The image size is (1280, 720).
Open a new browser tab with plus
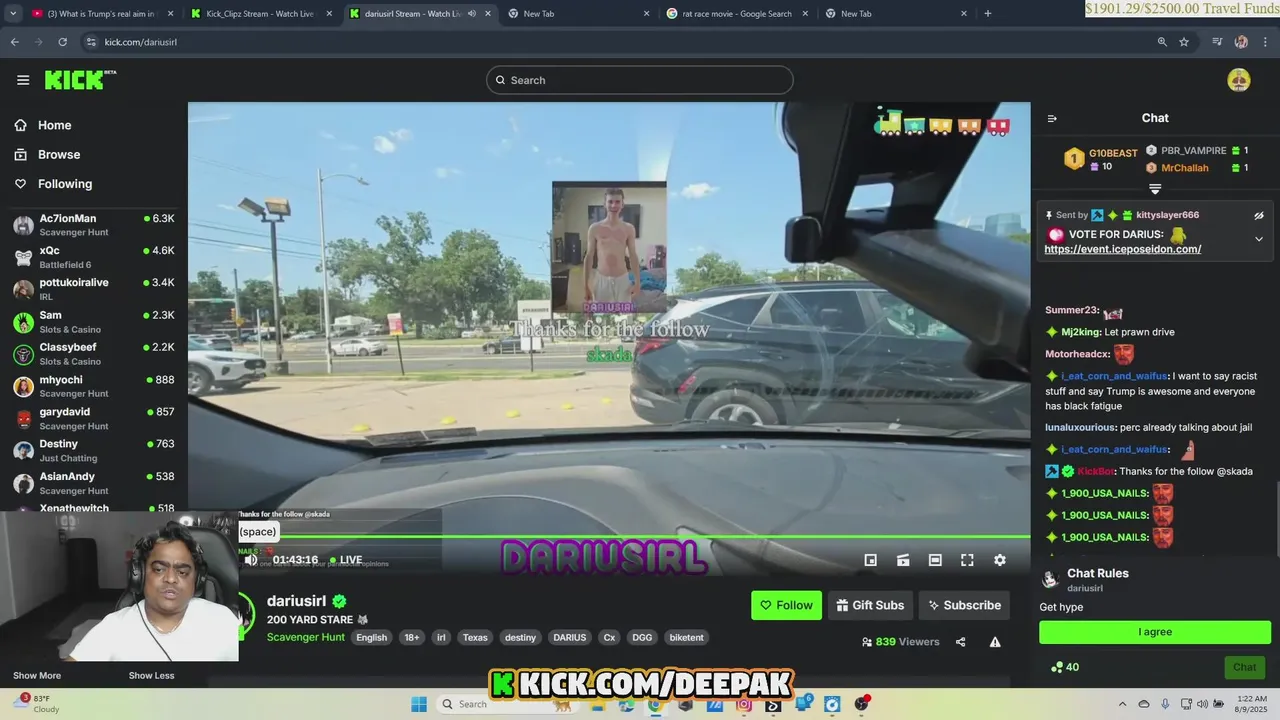pyautogui.click(x=988, y=14)
